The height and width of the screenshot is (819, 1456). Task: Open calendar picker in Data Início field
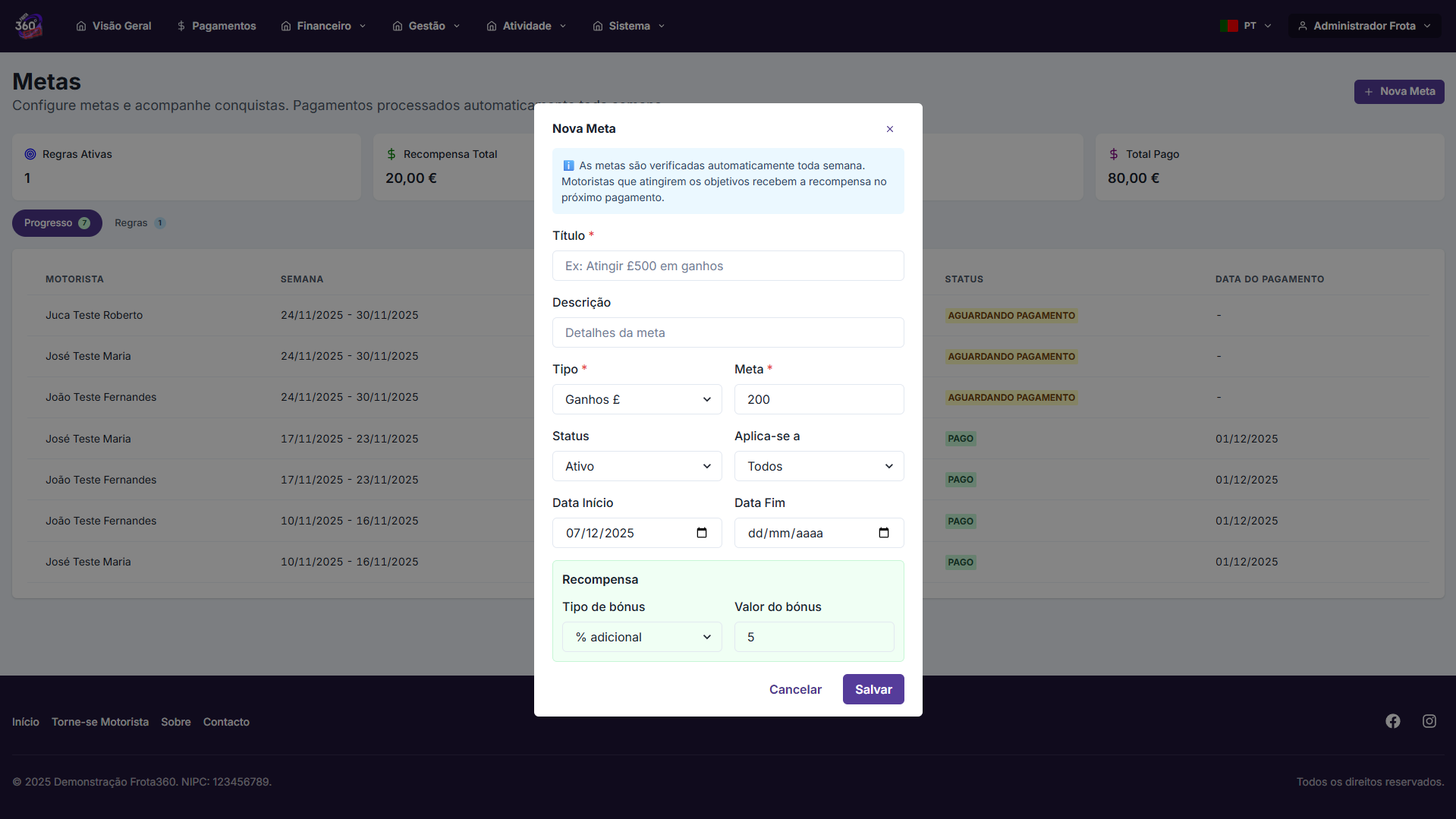click(x=702, y=533)
